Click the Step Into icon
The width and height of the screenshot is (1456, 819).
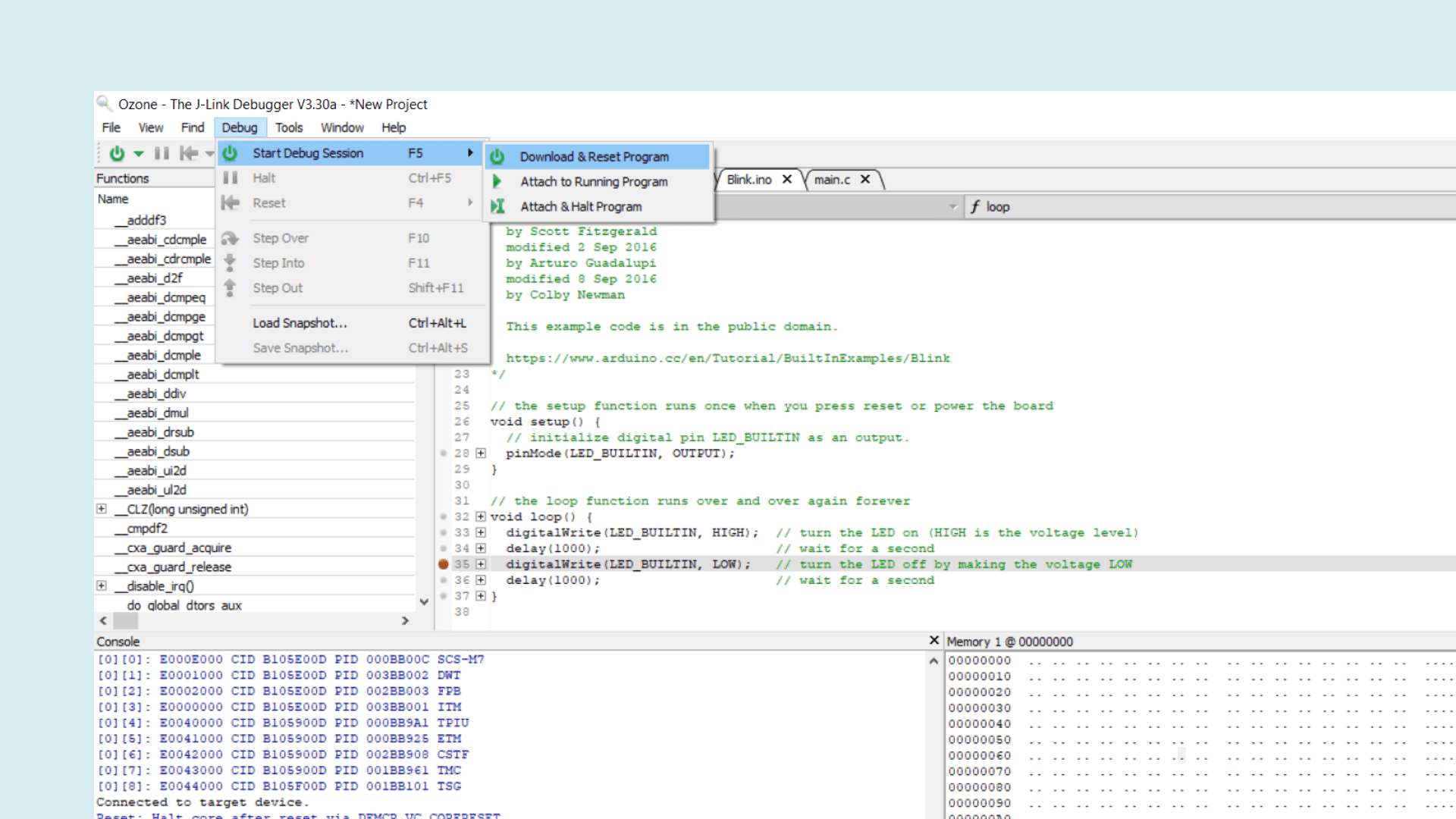click(x=230, y=263)
